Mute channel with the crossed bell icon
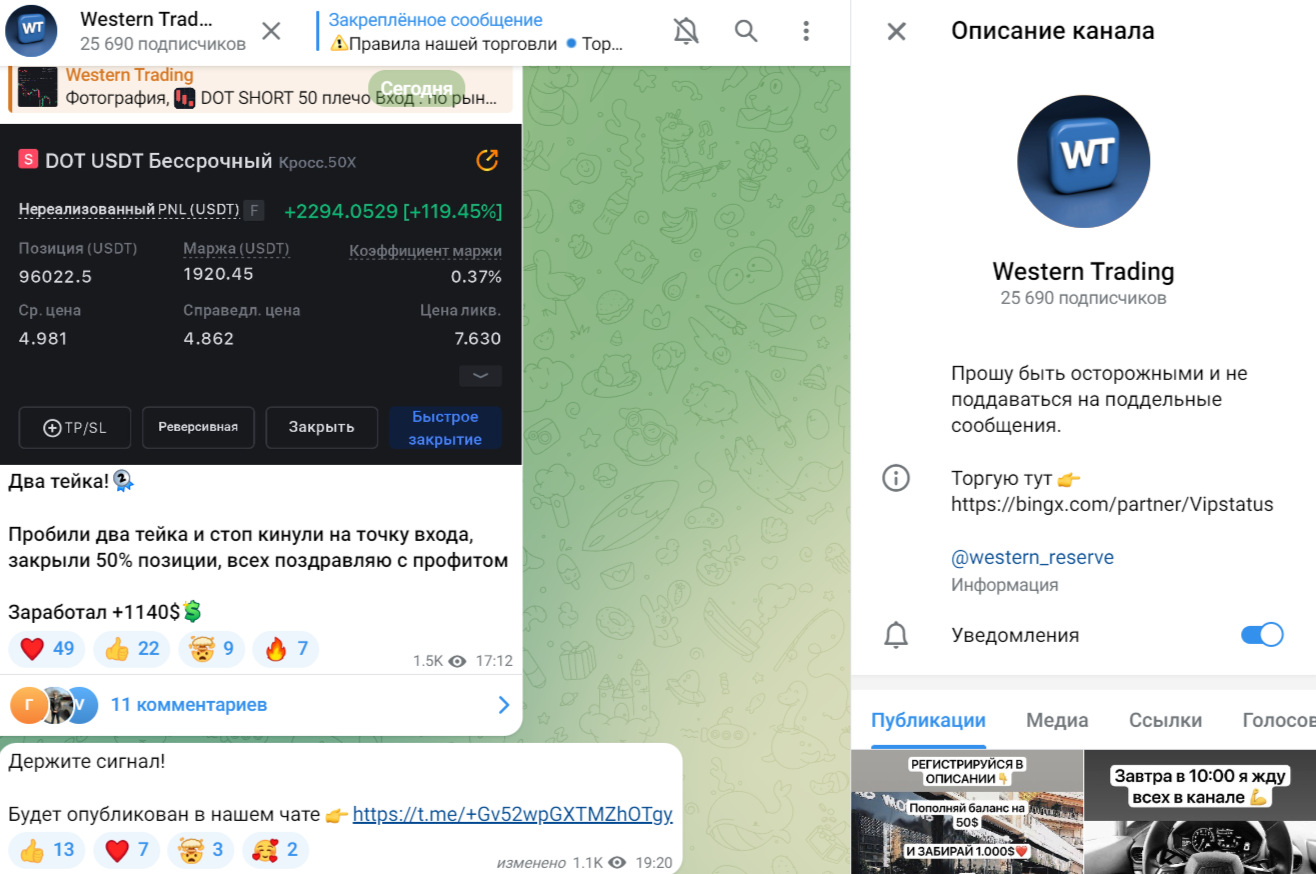 pos(686,31)
